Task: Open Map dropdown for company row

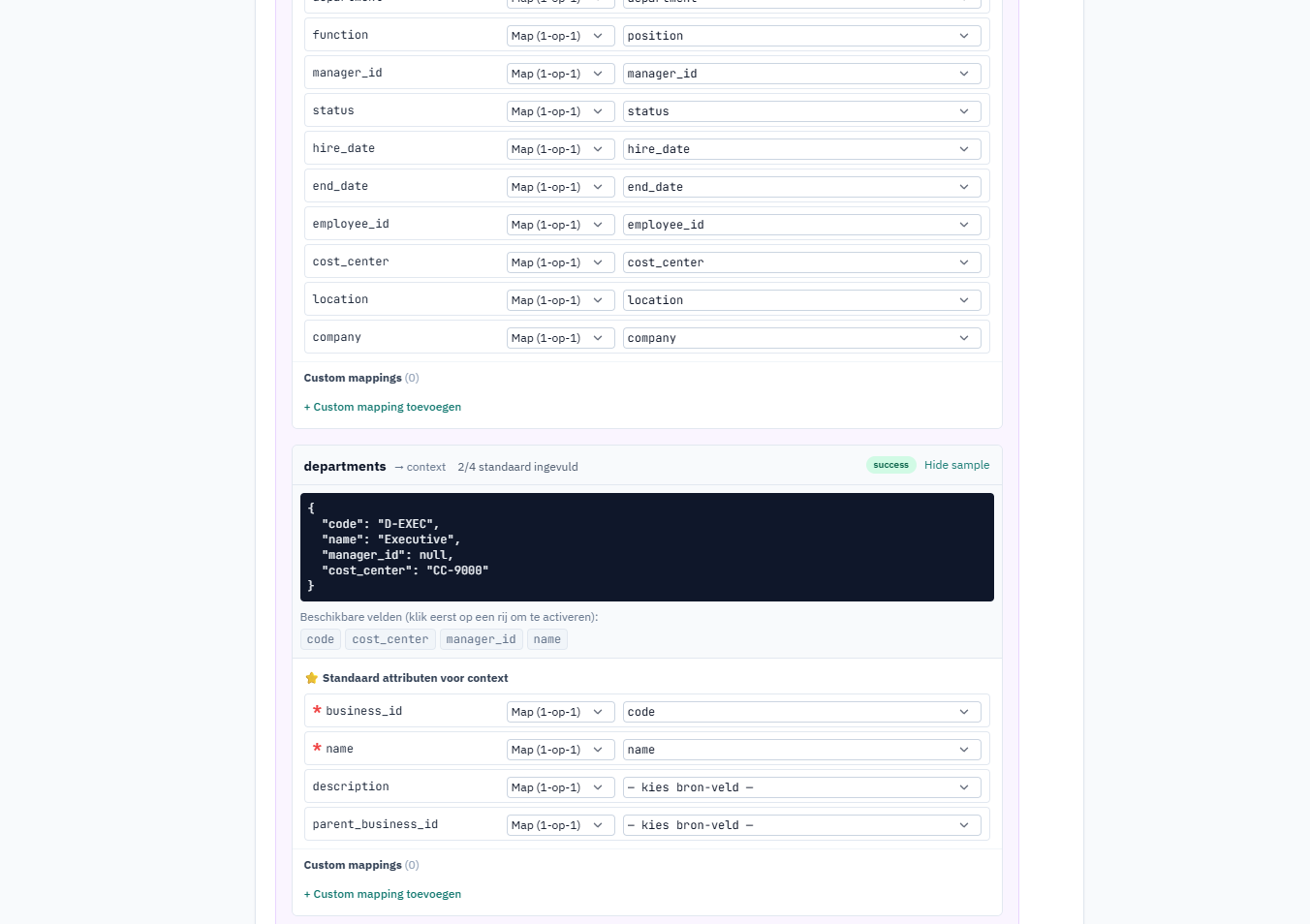Action: (560, 338)
